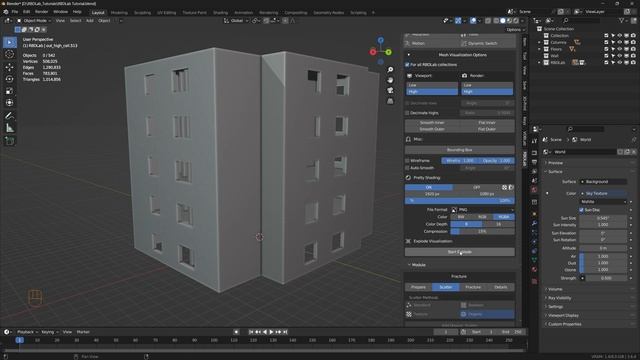
Task: Open the File Format PNG dropdown
Action: [482, 210]
